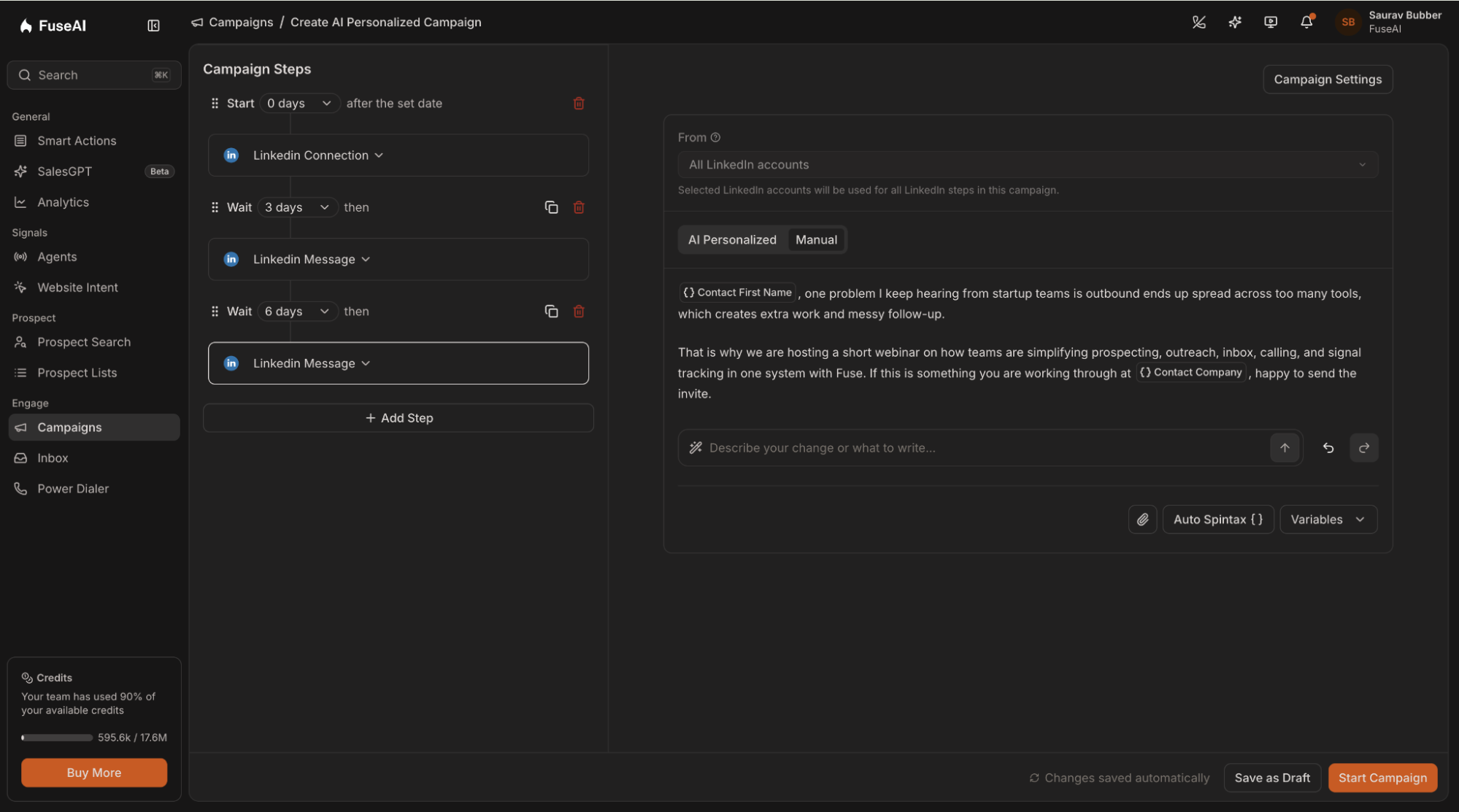Open Smart Actions in sidebar
The height and width of the screenshot is (812, 1459).
pyautogui.click(x=93, y=141)
